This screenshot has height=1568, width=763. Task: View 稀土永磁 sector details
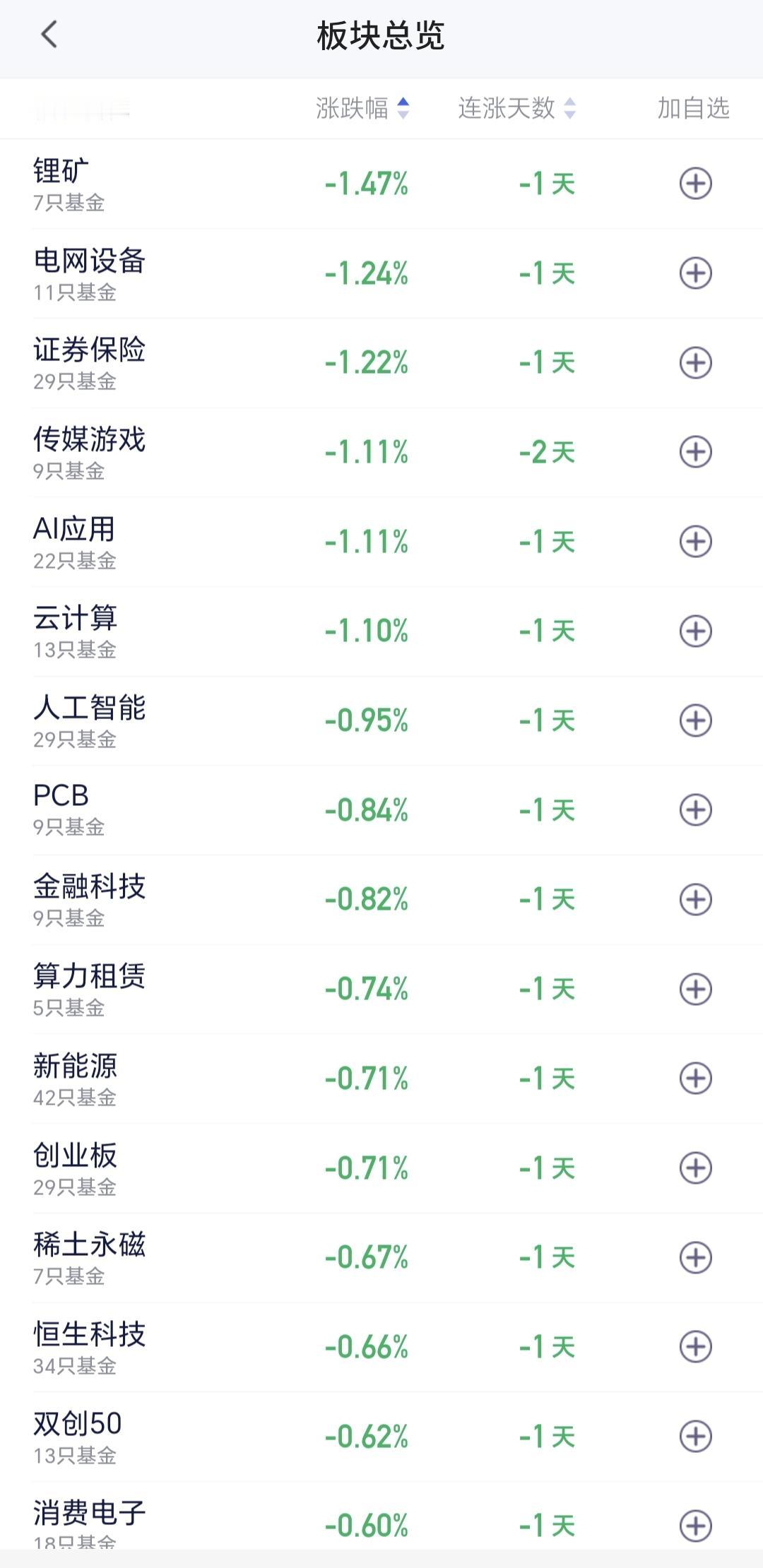[381, 1258]
